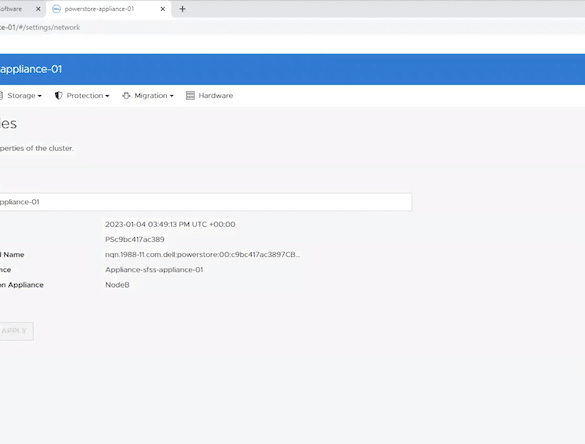Screen dimensions: 585x444
Task: Select the Appliance-sfss-appliance-01 value
Action: pyautogui.click(x=154, y=269)
